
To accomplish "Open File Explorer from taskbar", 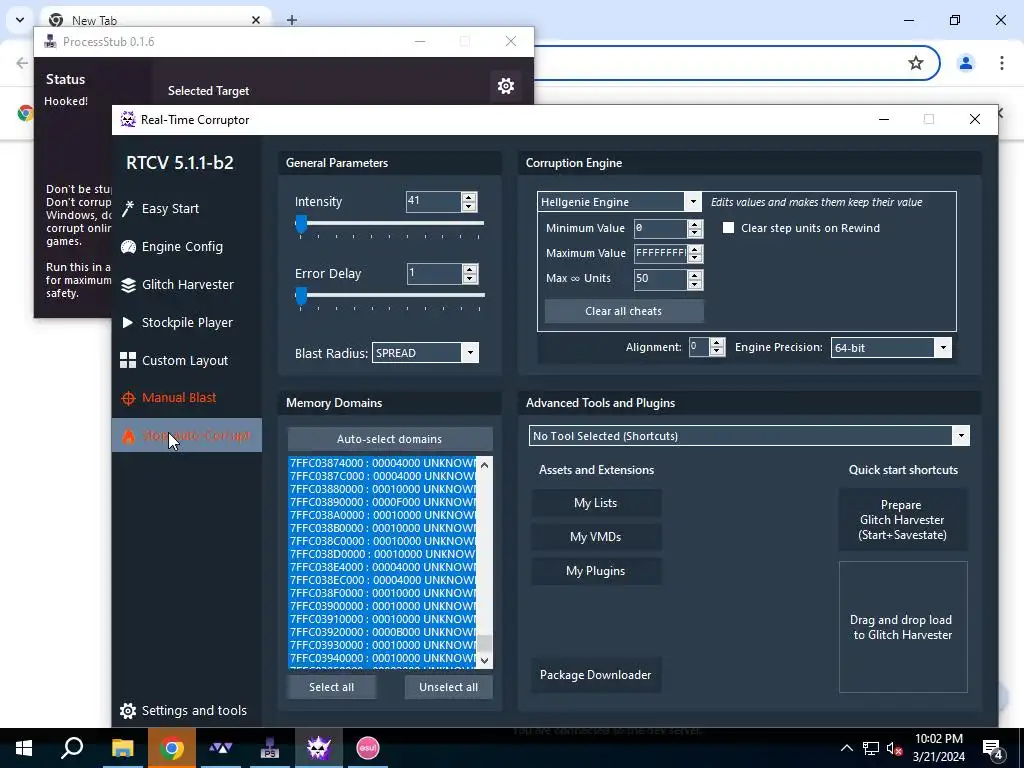I will 122,748.
